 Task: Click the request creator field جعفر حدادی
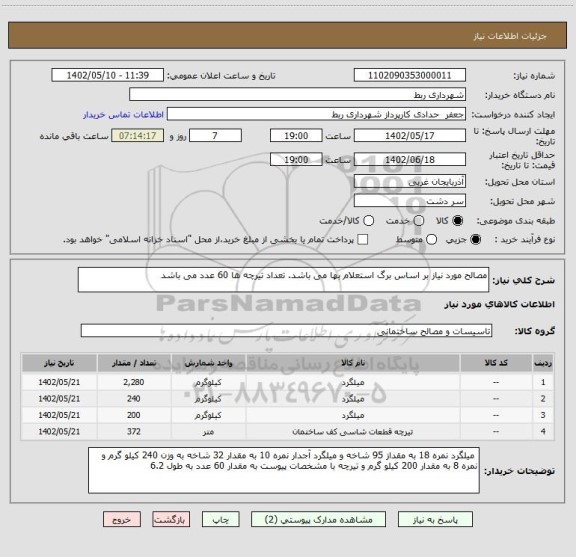click(316, 114)
